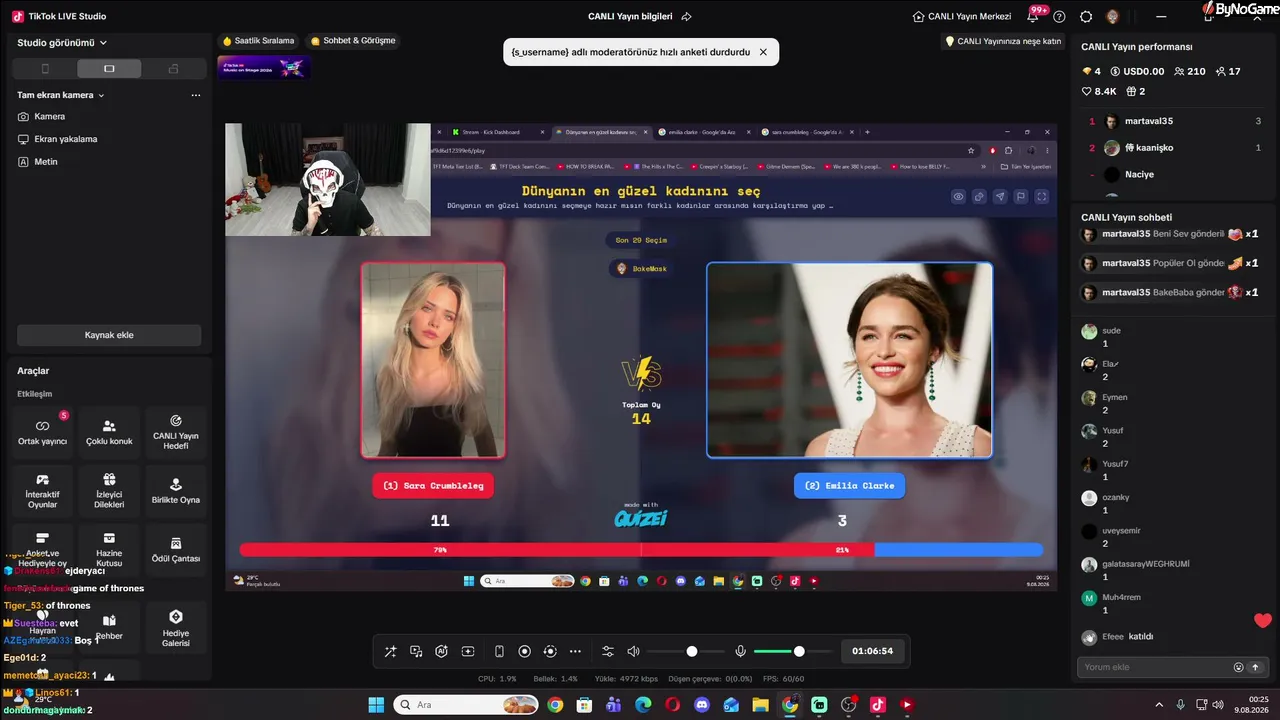
Task: Open CANLI Yayın Hedefi tool
Action: coord(176,432)
